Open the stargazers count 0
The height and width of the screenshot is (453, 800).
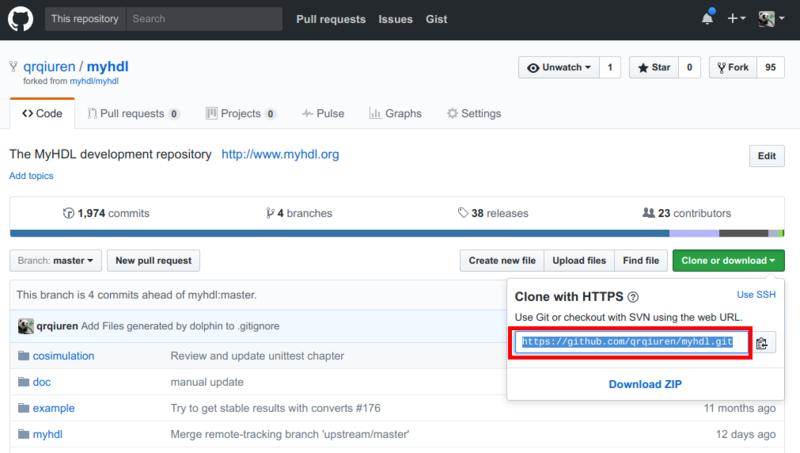[x=689, y=67]
